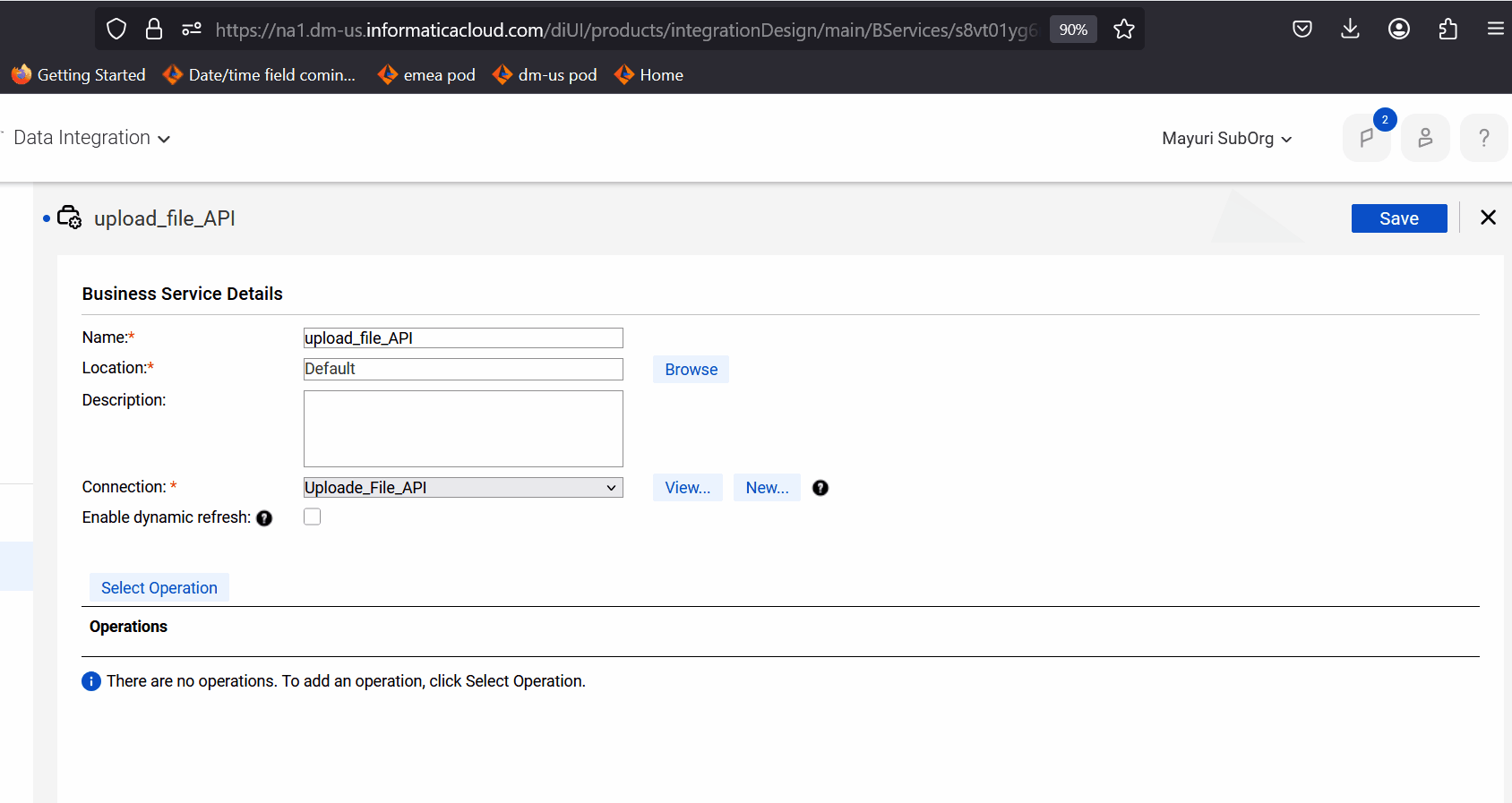
Task: Open site permissions icon in address bar
Action: pos(192,30)
